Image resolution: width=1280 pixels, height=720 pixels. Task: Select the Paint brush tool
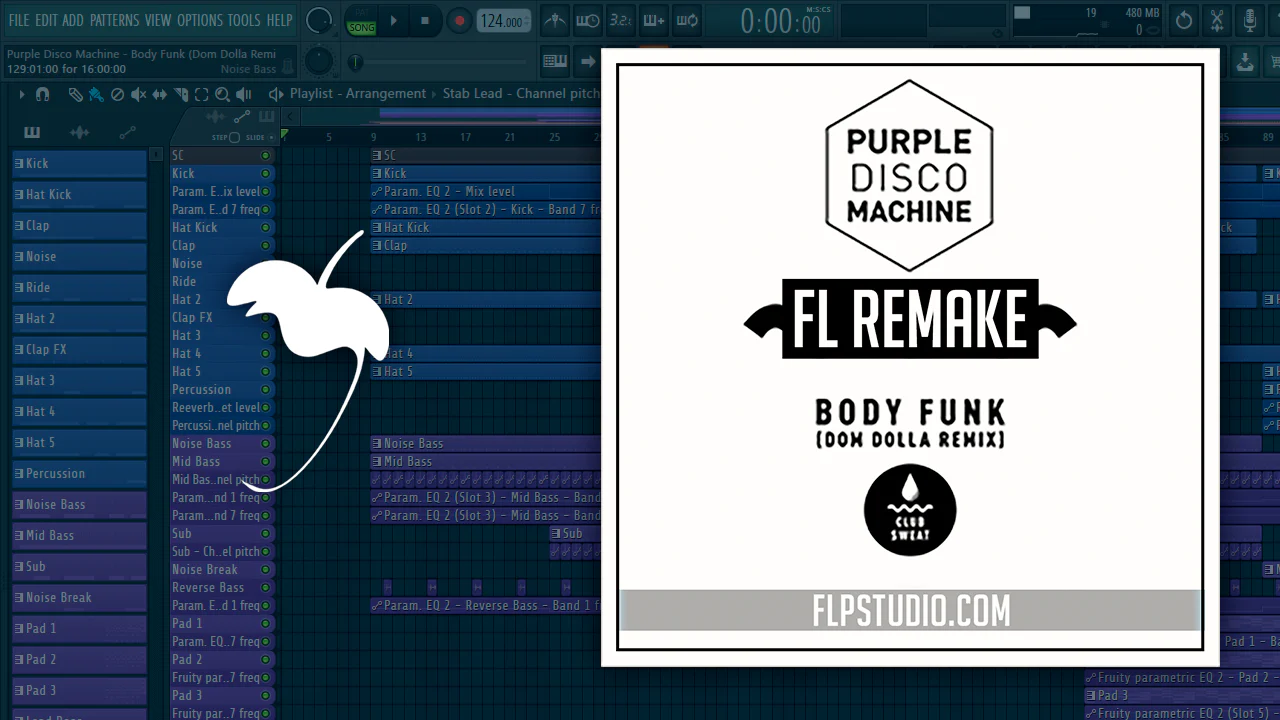coord(96,94)
